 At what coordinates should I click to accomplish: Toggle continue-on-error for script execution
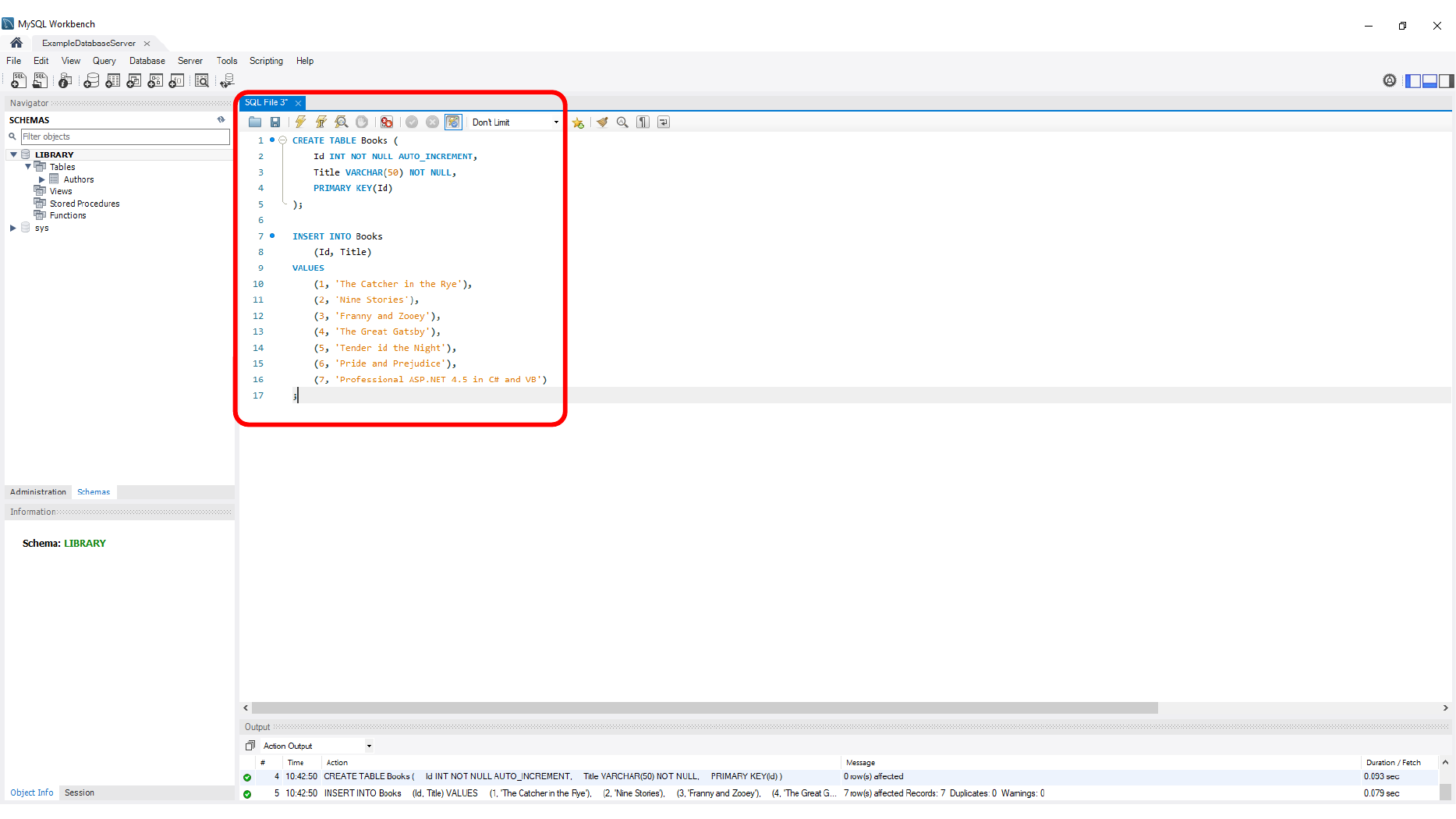coord(387,122)
